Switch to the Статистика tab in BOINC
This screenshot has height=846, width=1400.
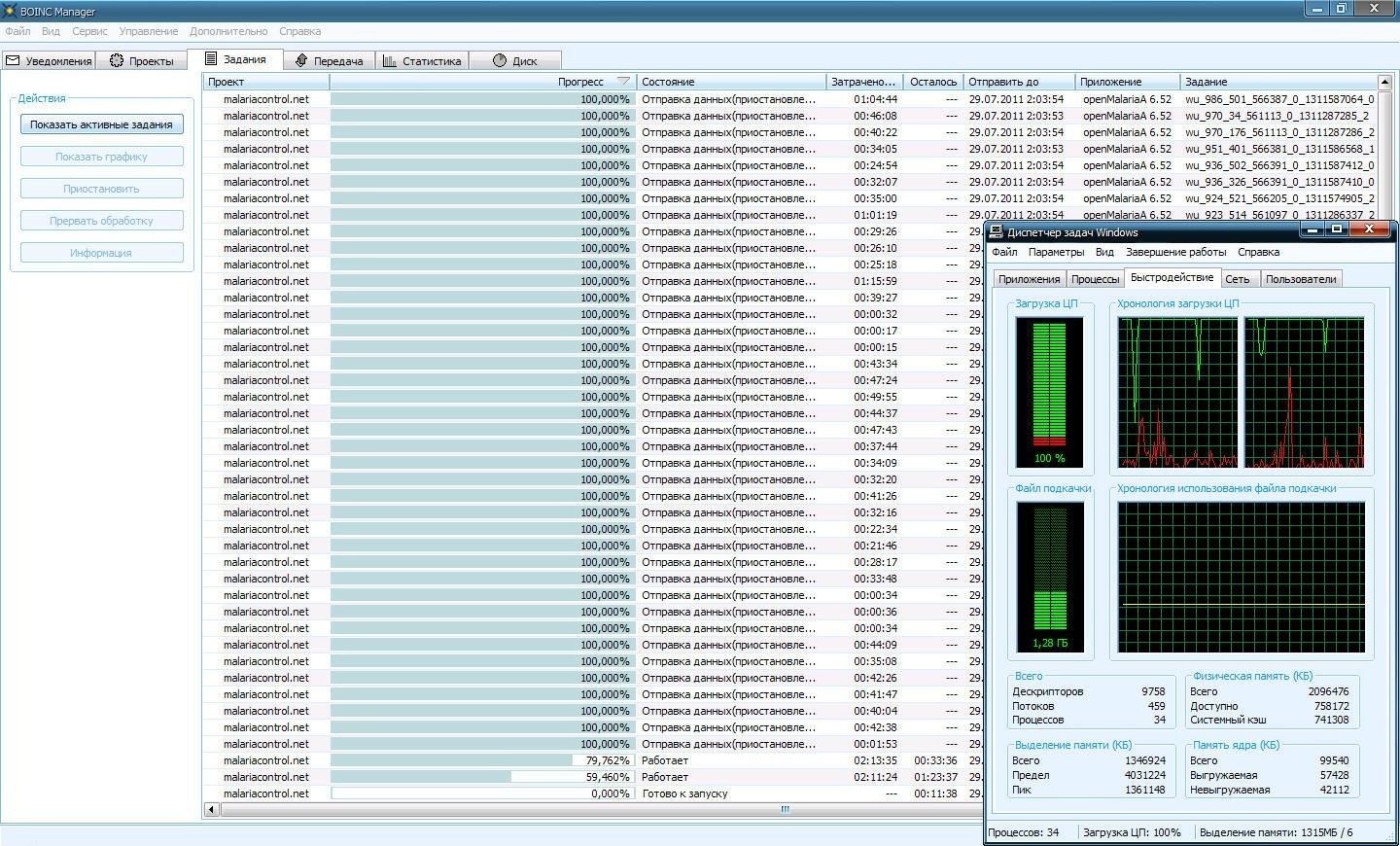coord(422,60)
